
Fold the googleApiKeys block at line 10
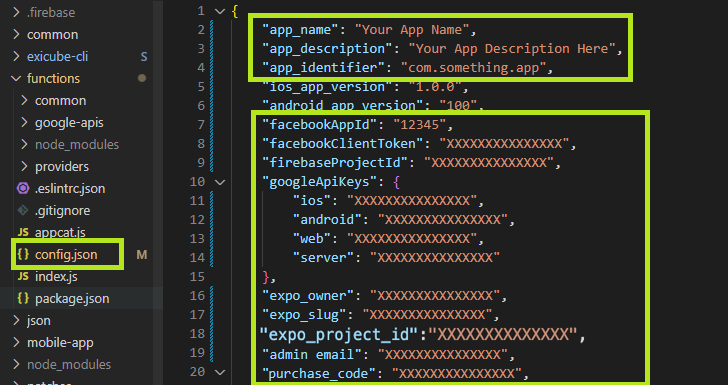[x=220, y=182]
